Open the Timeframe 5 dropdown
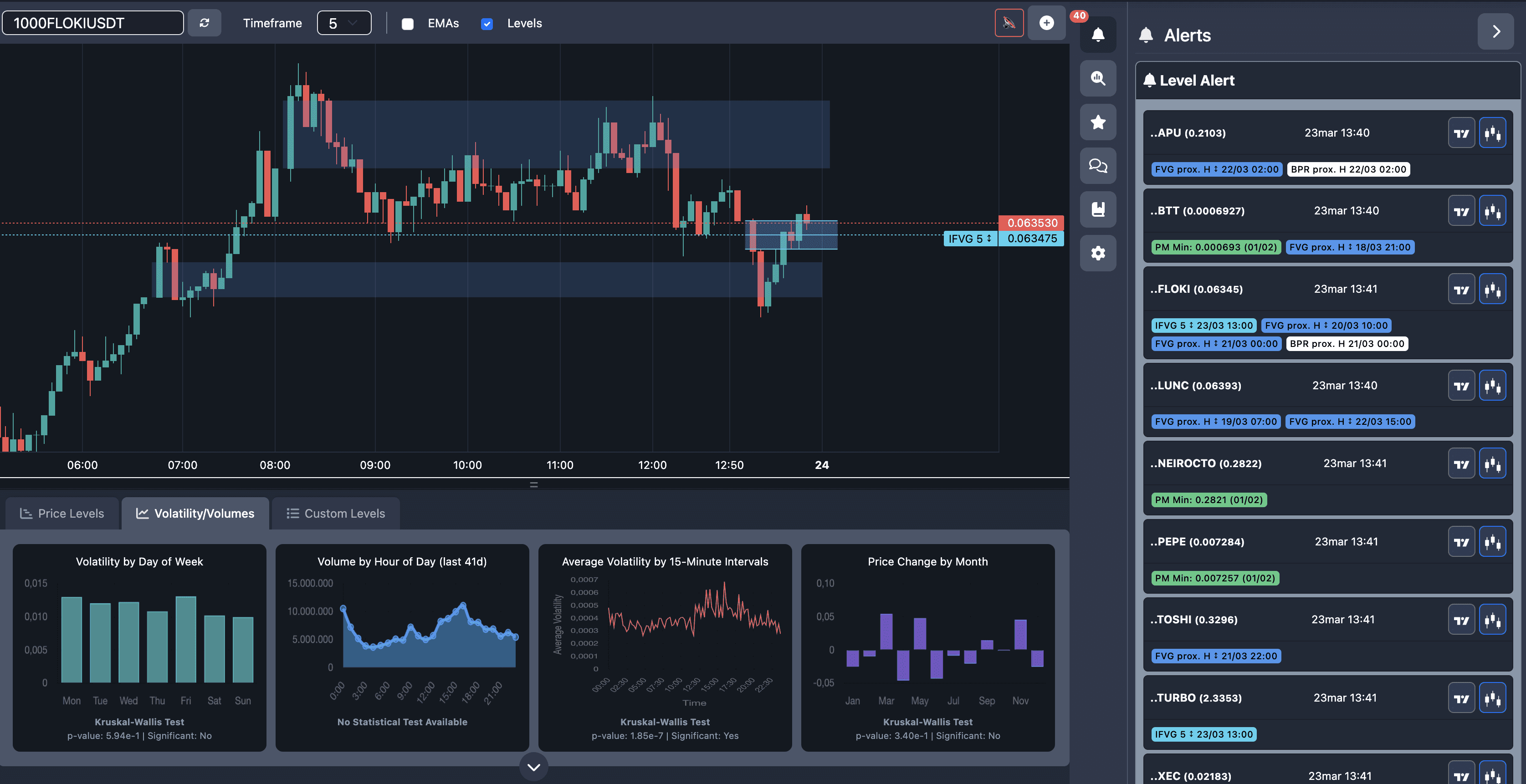 (344, 23)
